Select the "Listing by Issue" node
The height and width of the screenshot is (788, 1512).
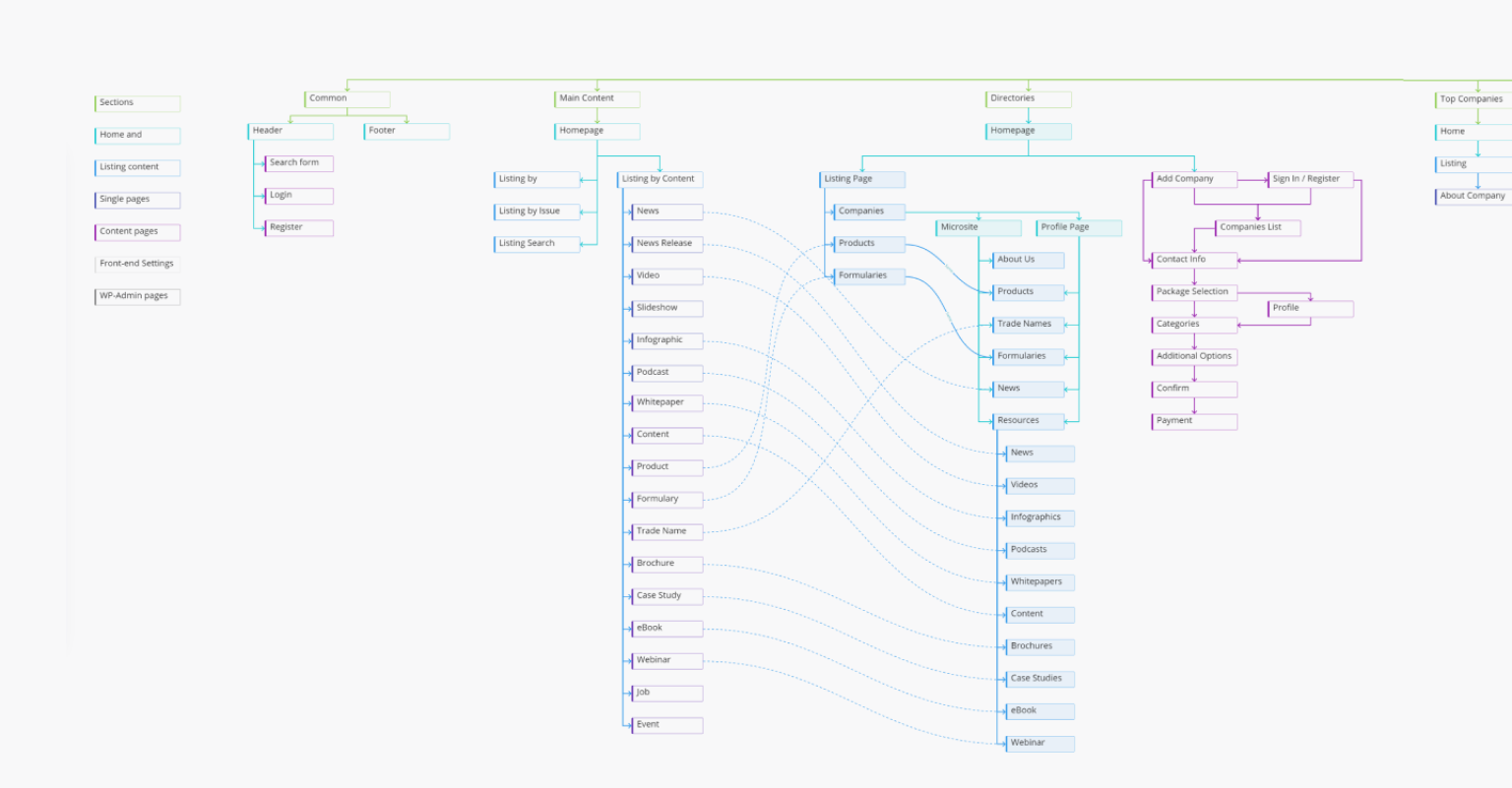point(537,212)
